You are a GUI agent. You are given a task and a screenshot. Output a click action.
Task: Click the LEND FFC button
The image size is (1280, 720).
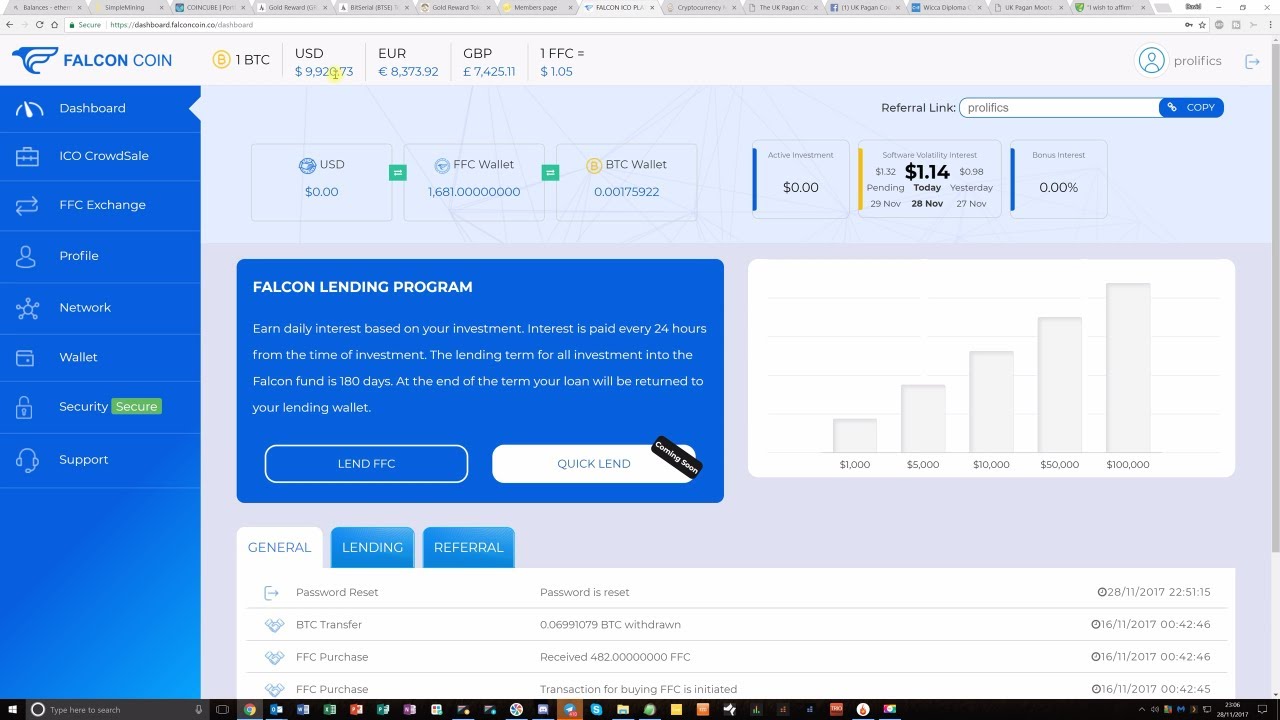[366, 464]
